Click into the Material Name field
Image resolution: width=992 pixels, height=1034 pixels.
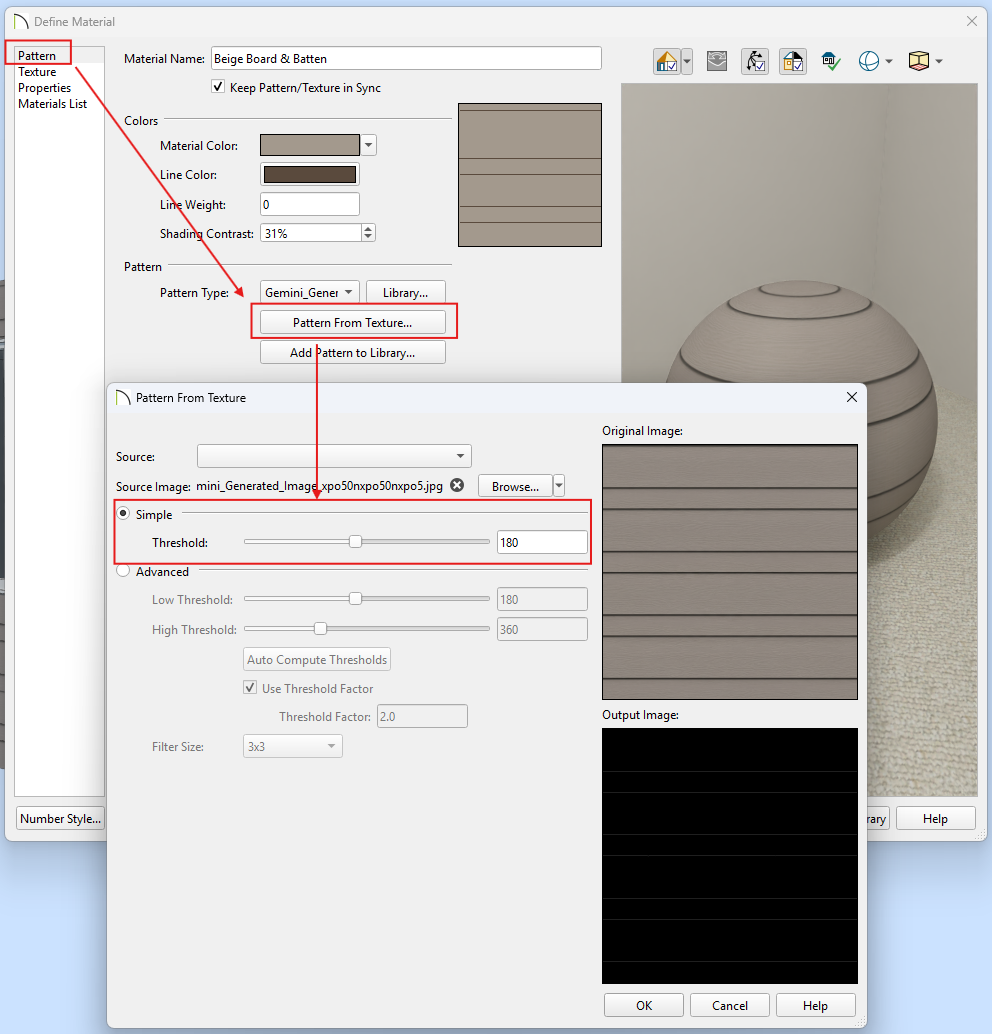(406, 58)
